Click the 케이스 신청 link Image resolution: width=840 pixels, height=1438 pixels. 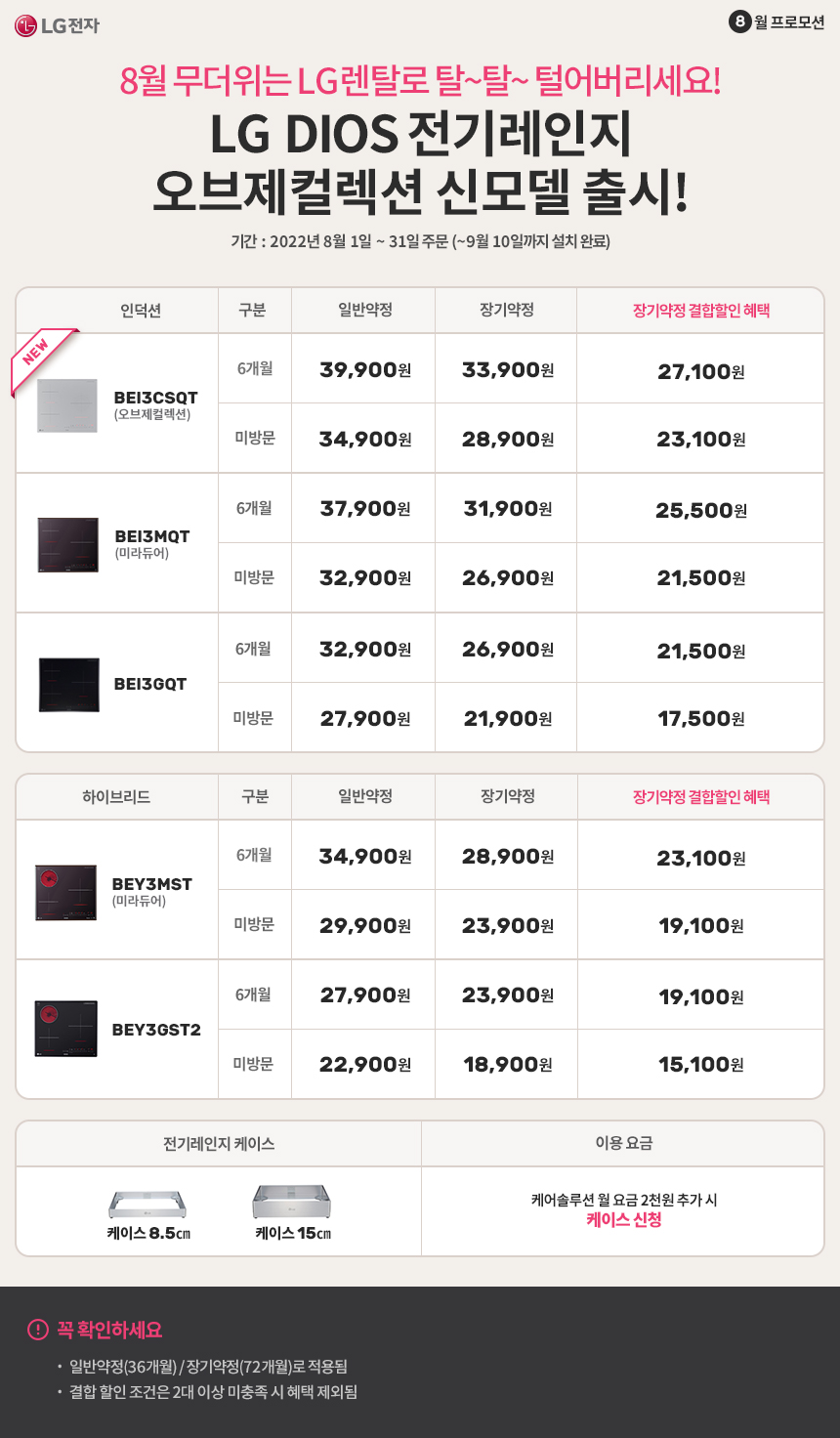pos(624,1220)
